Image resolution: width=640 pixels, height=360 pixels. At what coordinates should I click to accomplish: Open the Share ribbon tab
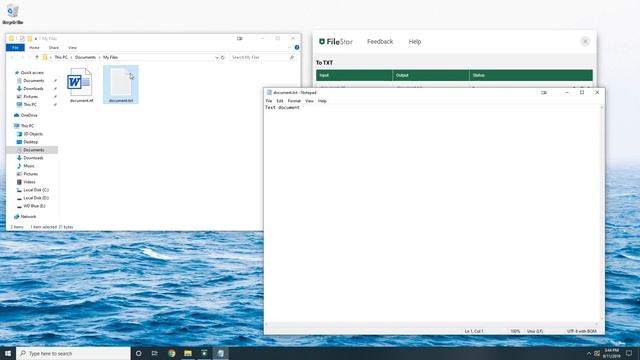pyautogui.click(x=53, y=48)
